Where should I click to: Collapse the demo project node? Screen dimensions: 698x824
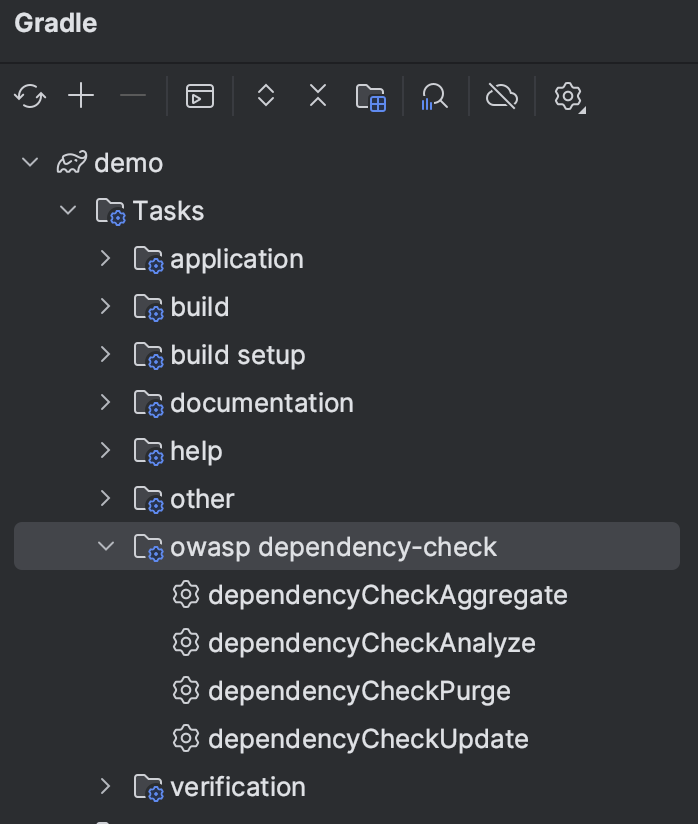(x=30, y=162)
